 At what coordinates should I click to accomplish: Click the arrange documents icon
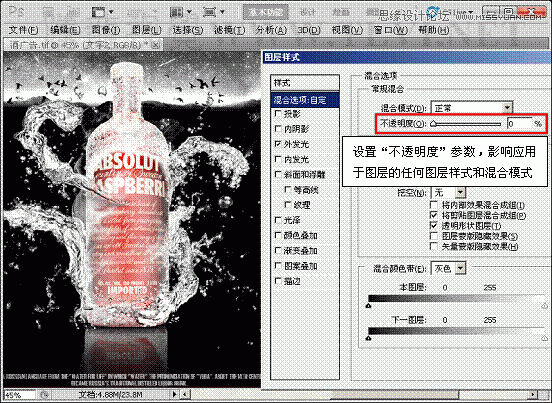(176, 12)
